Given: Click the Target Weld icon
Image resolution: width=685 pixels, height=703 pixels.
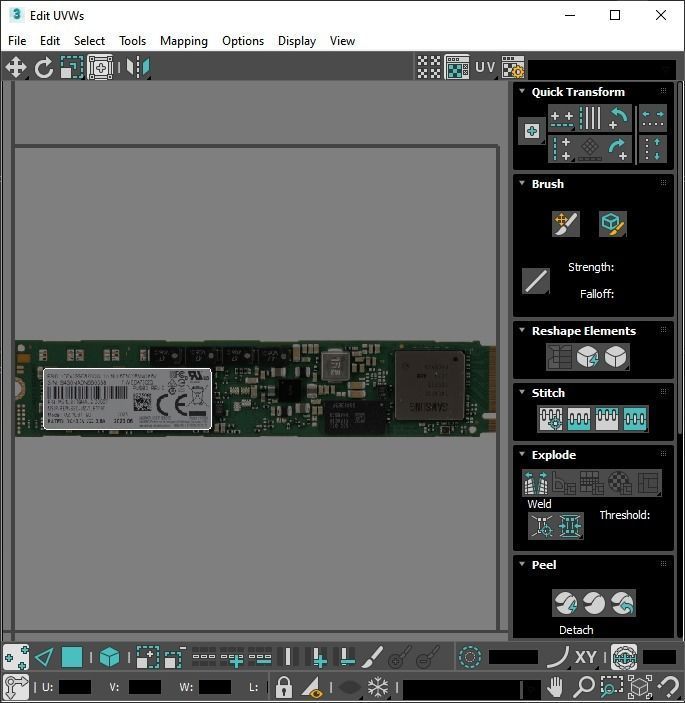Looking at the screenshot, I should click(x=542, y=526).
